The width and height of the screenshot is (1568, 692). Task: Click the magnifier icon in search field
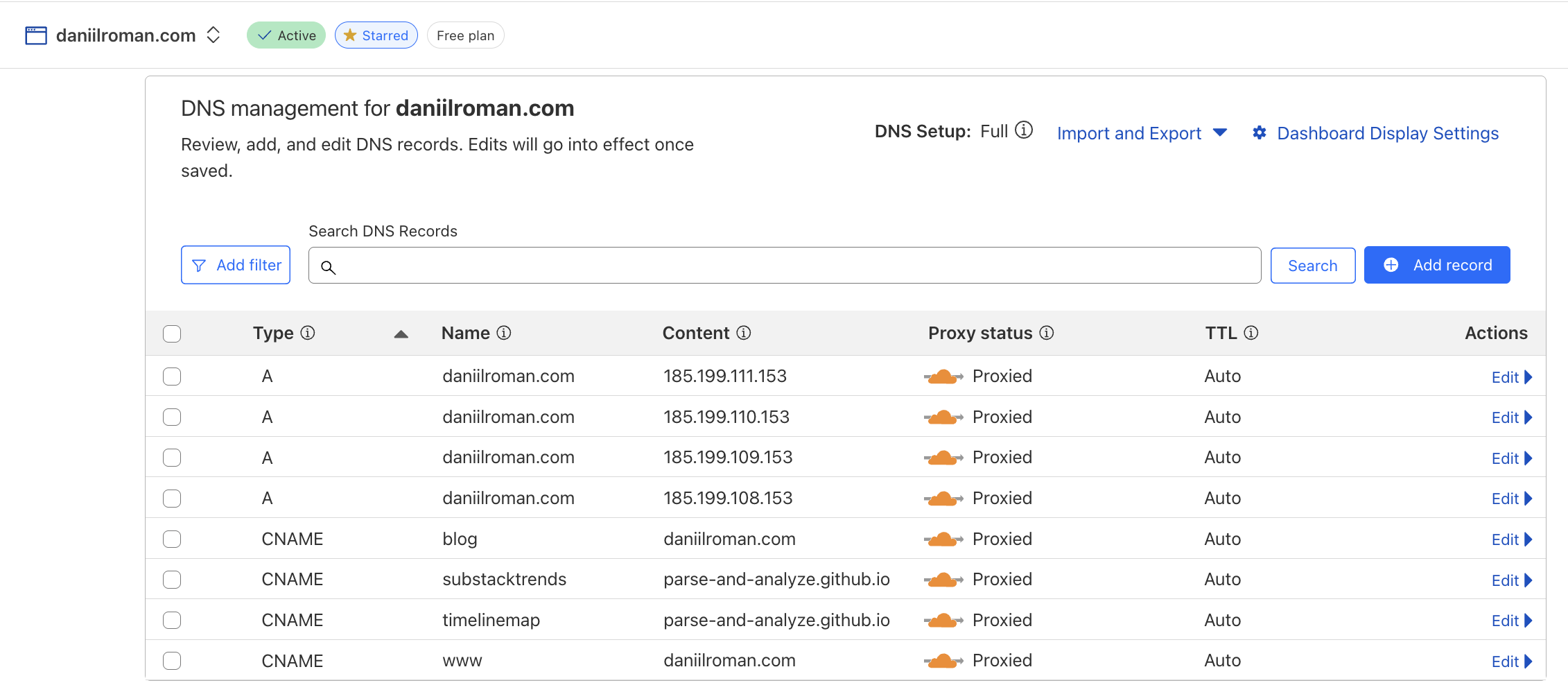coord(329,267)
